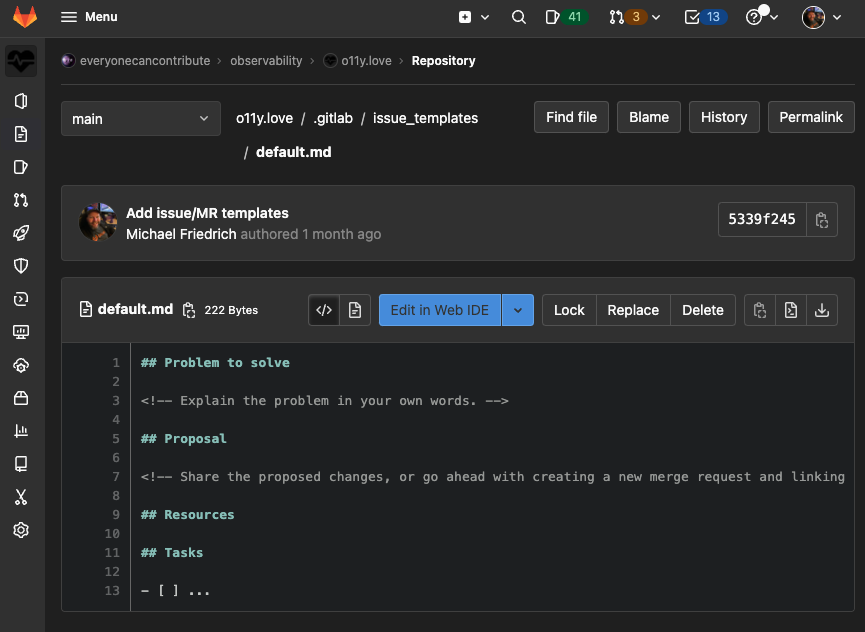This screenshot has width=865, height=632.
Task: Expand the help menu chevron
Action: [774, 17]
